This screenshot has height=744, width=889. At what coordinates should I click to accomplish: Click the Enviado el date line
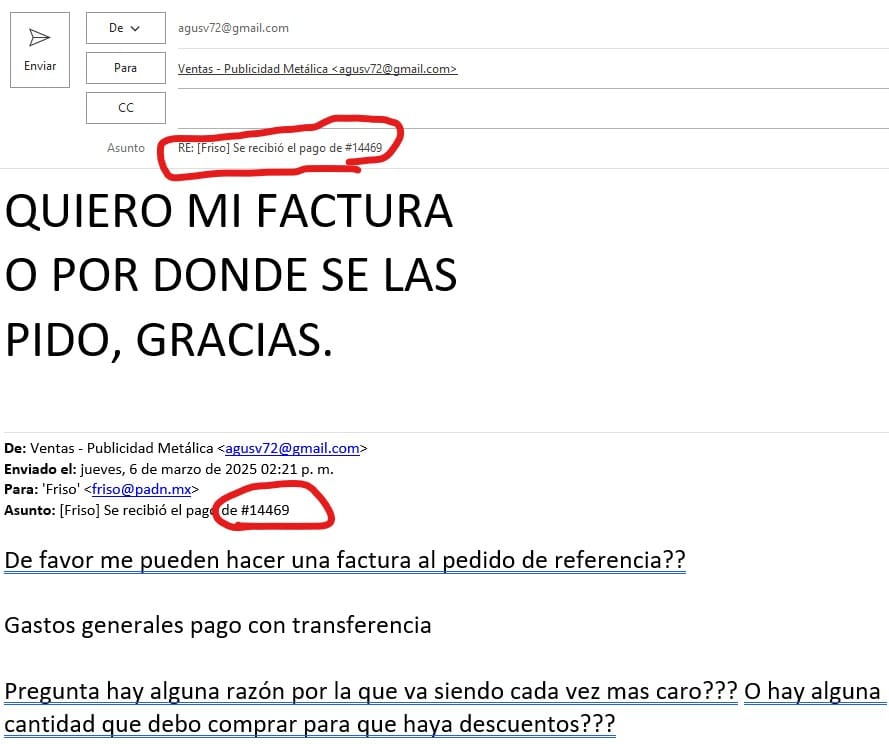169,469
